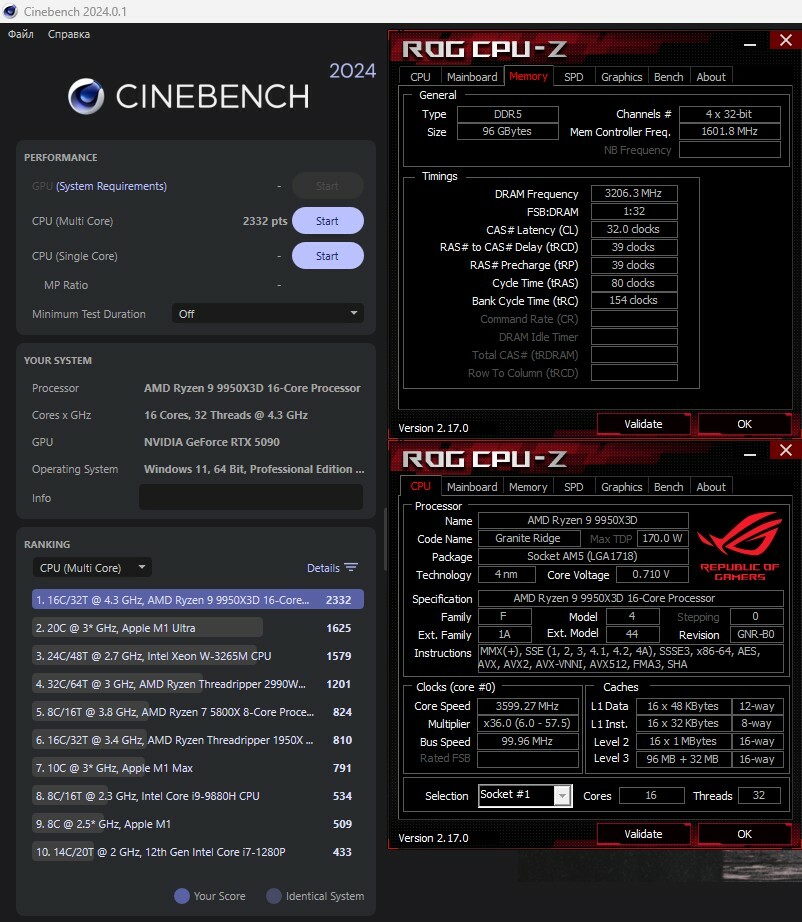Start the CPU (Multi Core) test
802x922 pixels.
pyautogui.click(x=327, y=221)
